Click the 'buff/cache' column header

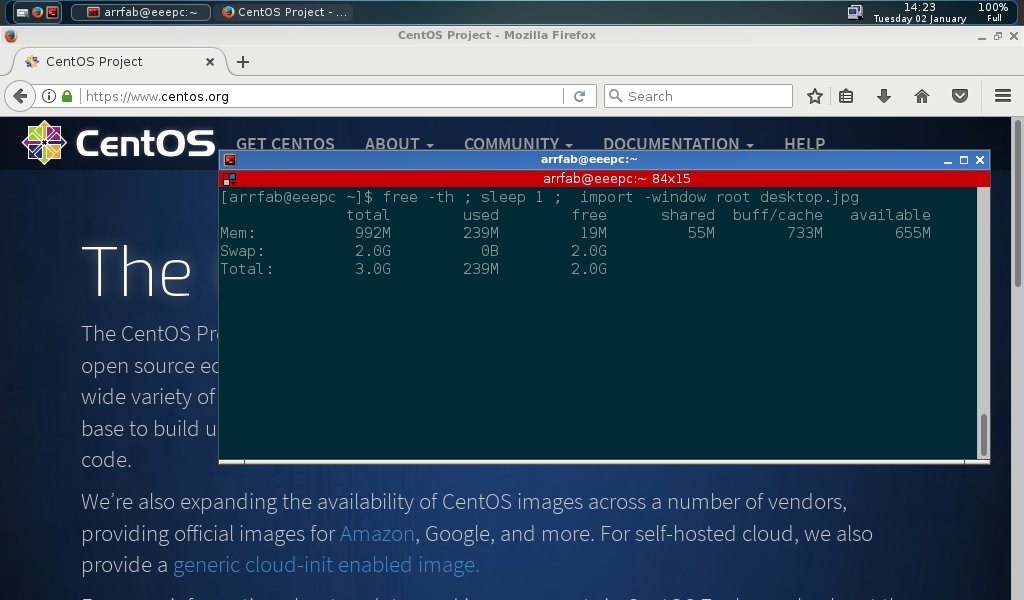[x=777, y=215]
